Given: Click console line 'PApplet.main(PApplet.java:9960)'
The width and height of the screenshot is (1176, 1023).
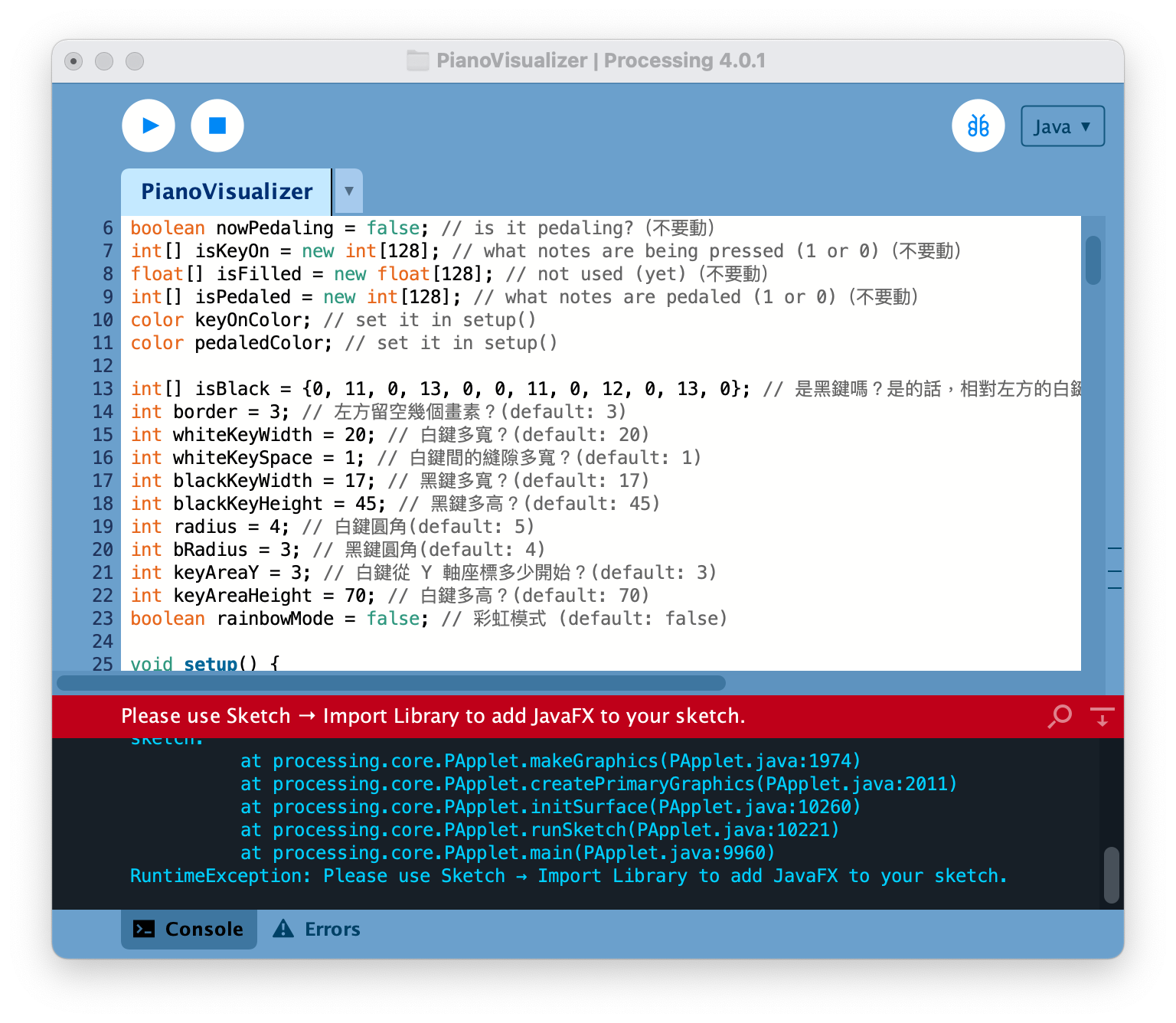Looking at the screenshot, I should (x=508, y=853).
